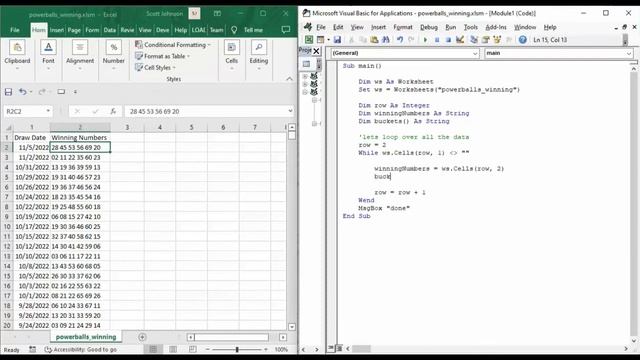The width and height of the screenshot is (640, 360).
Task: Click the Excel vertical scrollbar down arrow
Action: pyautogui.click(x=292, y=327)
